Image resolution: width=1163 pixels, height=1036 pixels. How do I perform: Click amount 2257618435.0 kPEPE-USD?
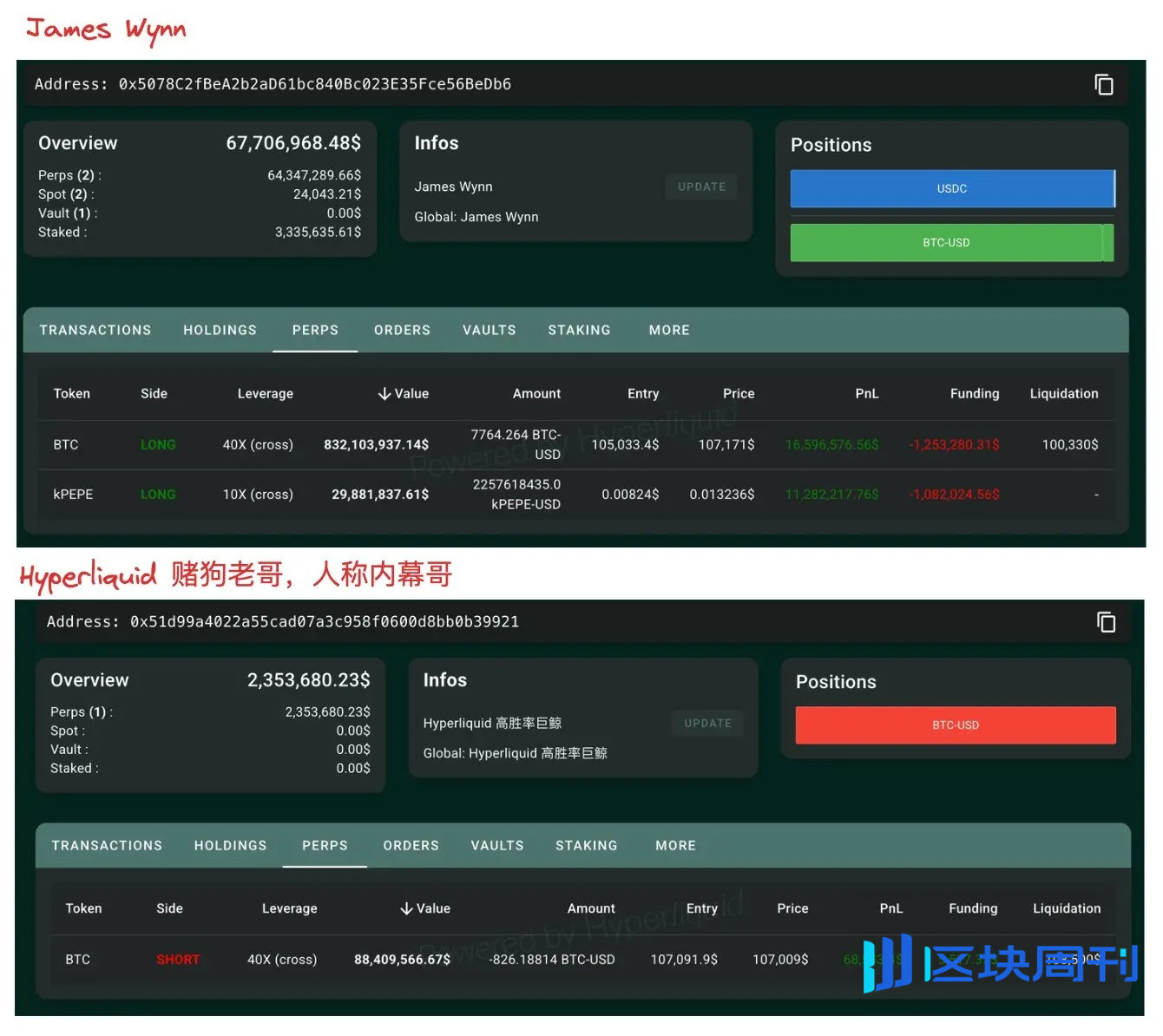(x=516, y=495)
